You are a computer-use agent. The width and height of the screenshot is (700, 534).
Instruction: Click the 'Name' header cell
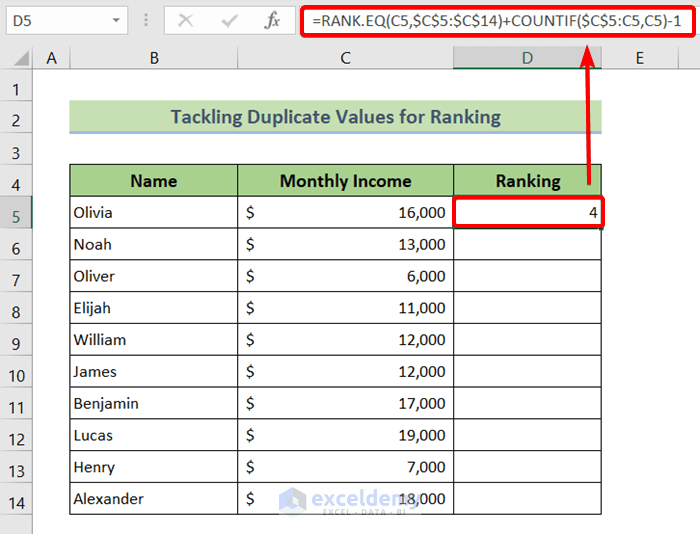(154, 180)
